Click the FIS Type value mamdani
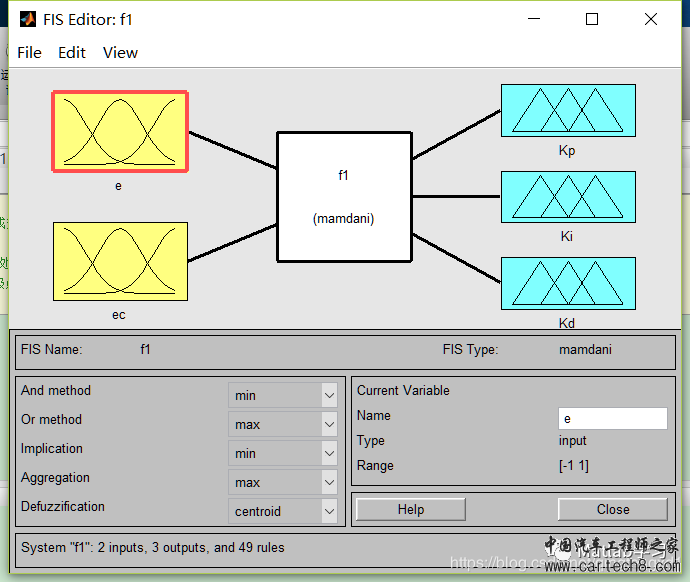 coord(585,349)
